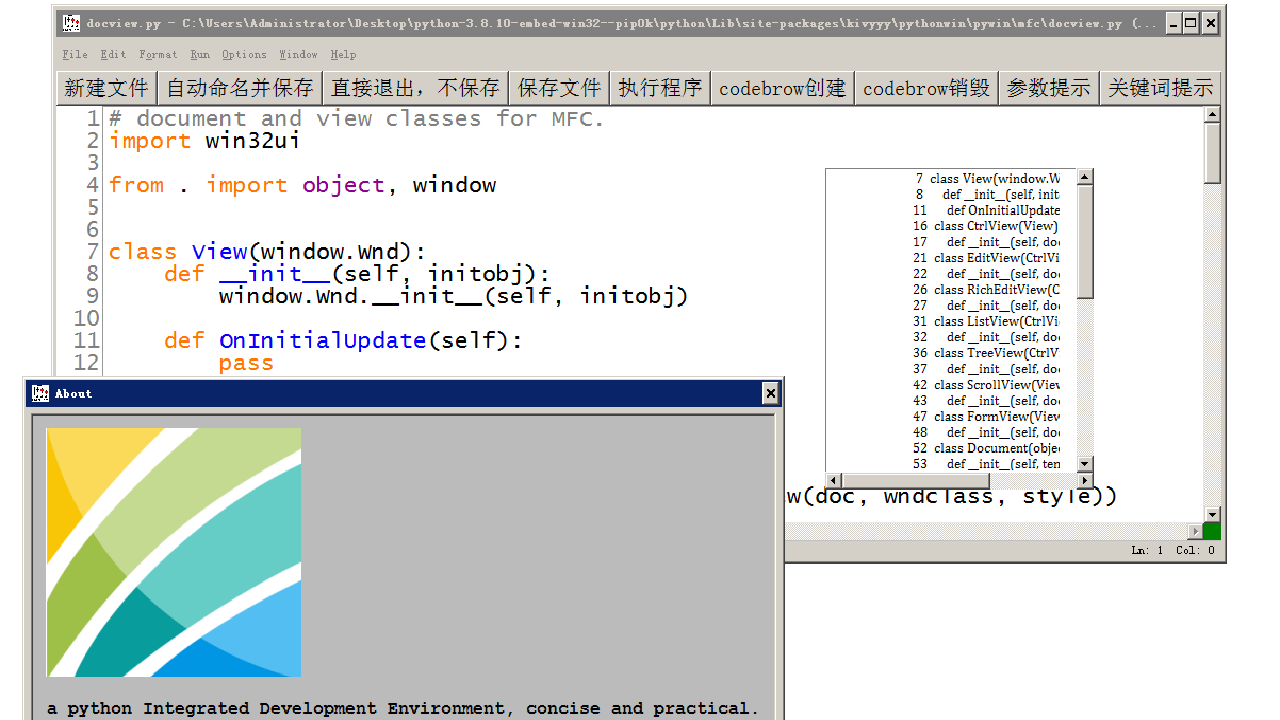Viewport: 1280px width, 720px height.
Task: Click the code browser's scroll down arrow
Action: point(1085,464)
